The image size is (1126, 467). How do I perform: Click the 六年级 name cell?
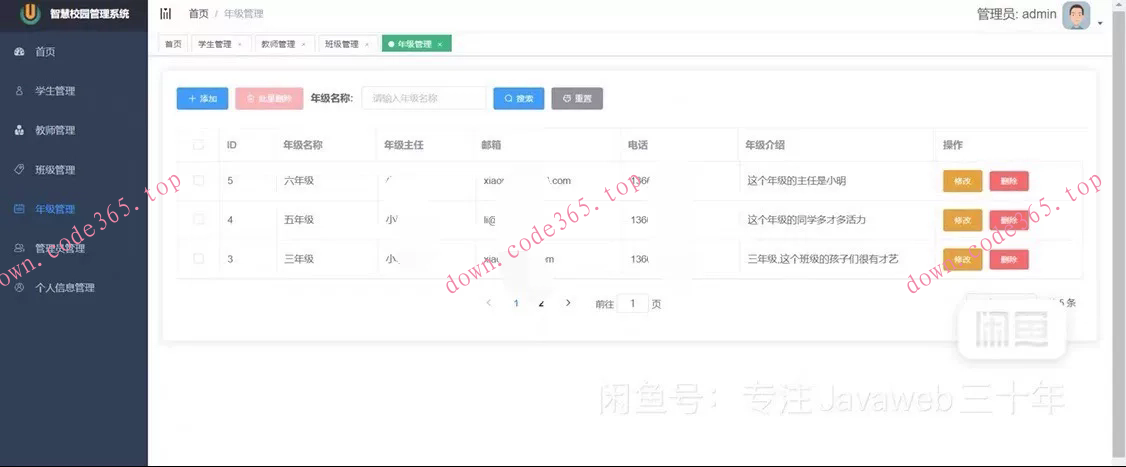coord(299,181)
